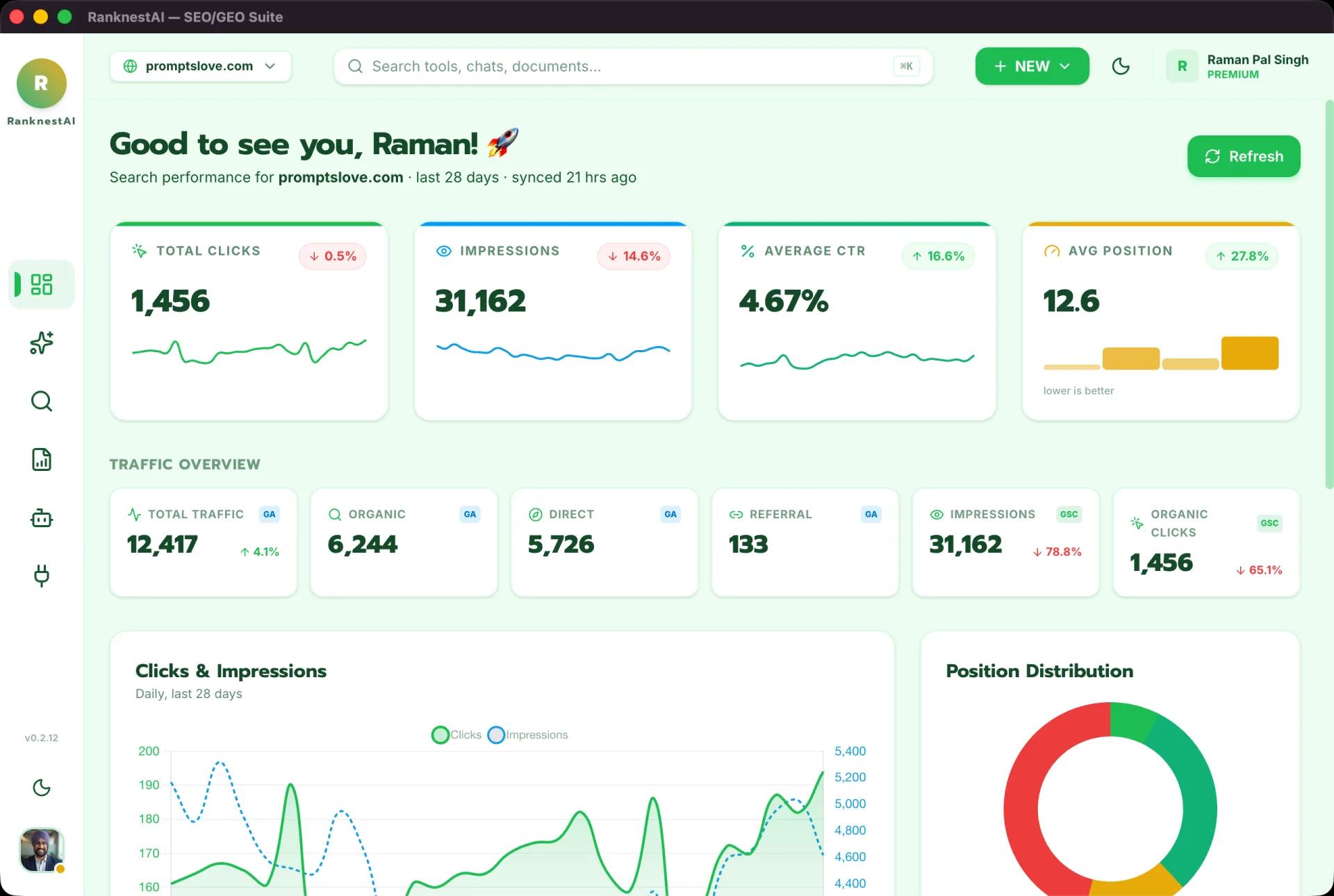
Task: Click the 78.8% decrease indicator
Action: [1057, 551]
